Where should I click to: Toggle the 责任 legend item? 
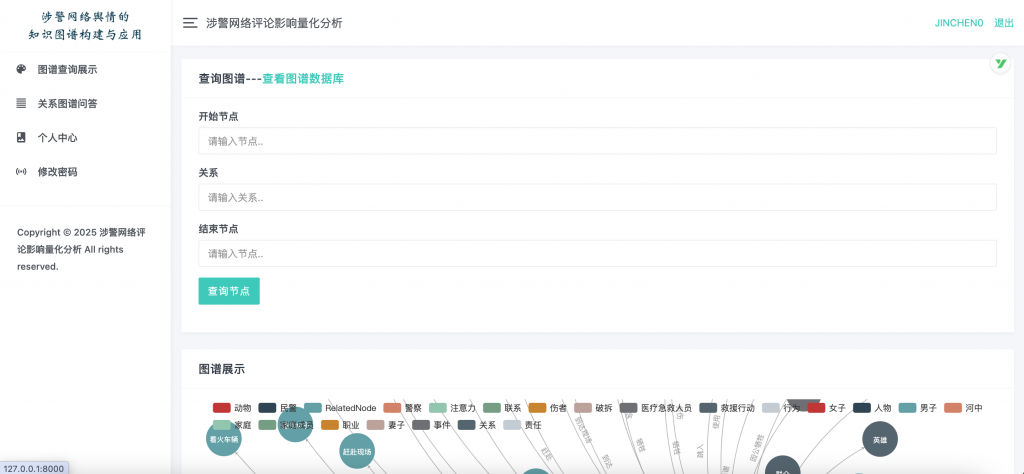click(x=522, y=425)
